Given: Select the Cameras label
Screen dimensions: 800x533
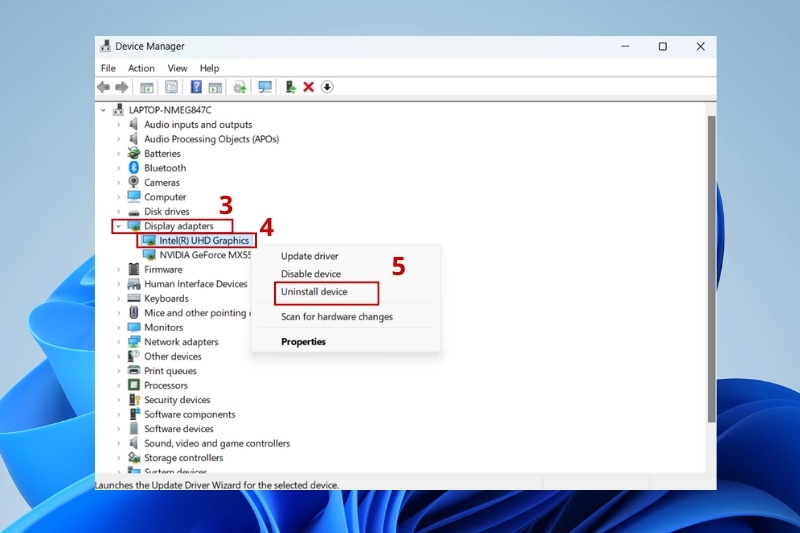Looking at the screenshot, I should (162, 182).
